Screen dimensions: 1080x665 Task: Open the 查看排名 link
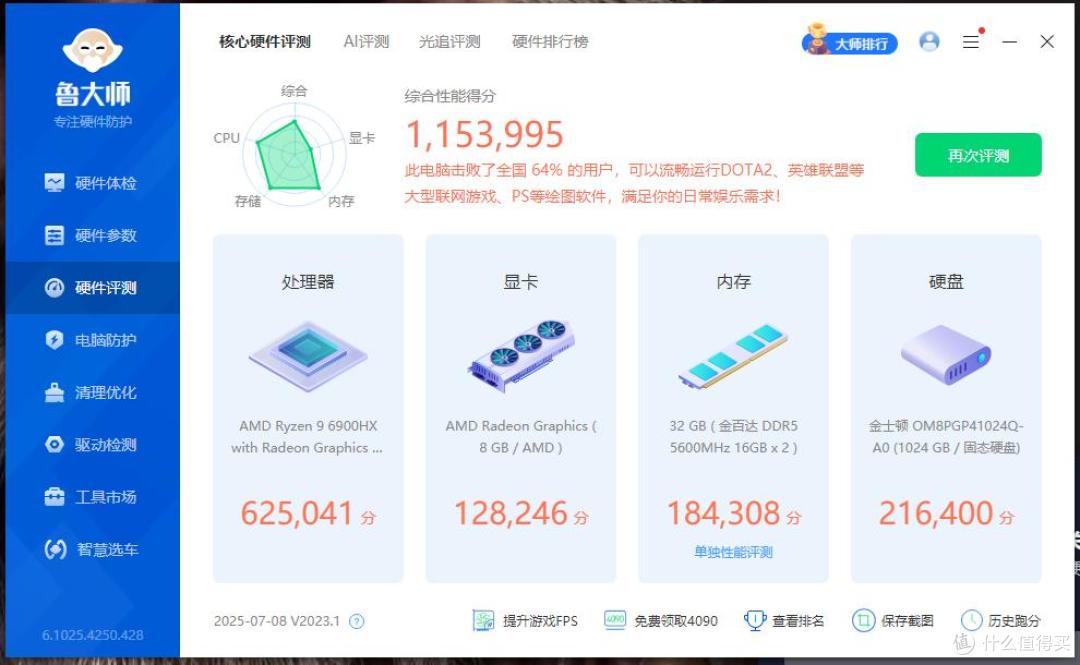pos(798,621)
